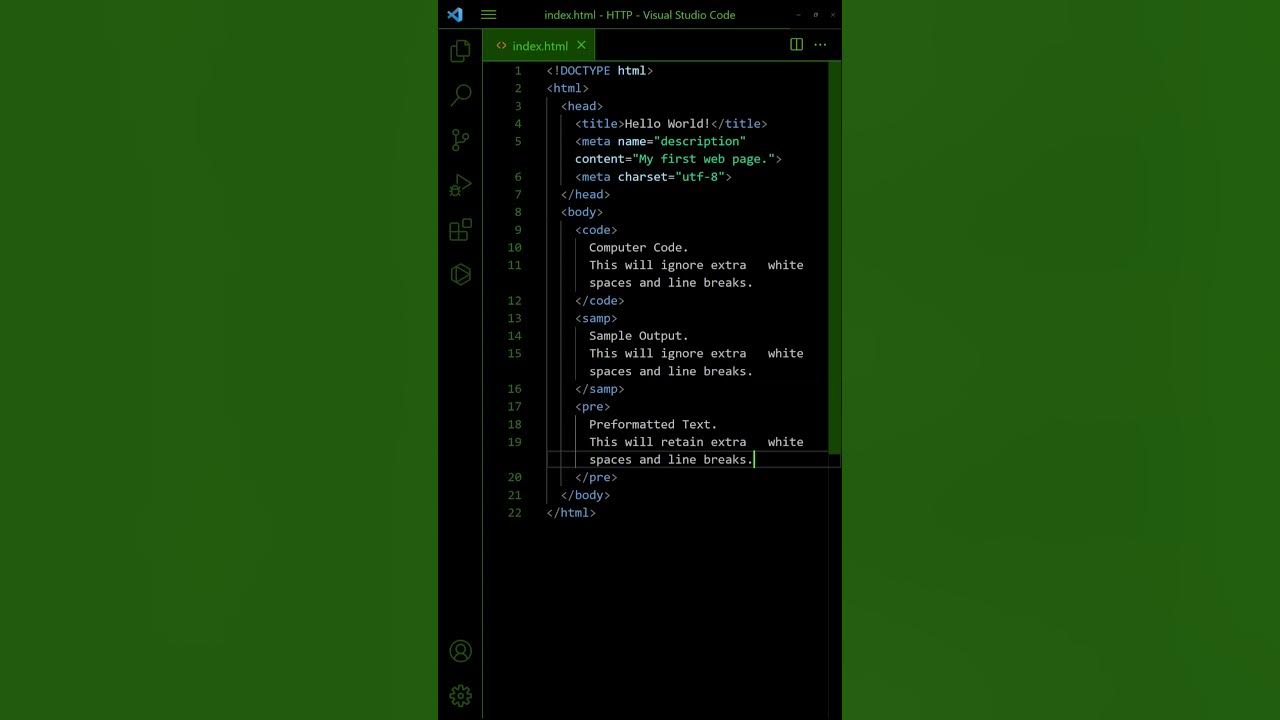Image resolution: width=1280 pixels, height=720 pixels.
Task: Expand the More Actions ellipsis menu
Action: (x=820, y=45)
